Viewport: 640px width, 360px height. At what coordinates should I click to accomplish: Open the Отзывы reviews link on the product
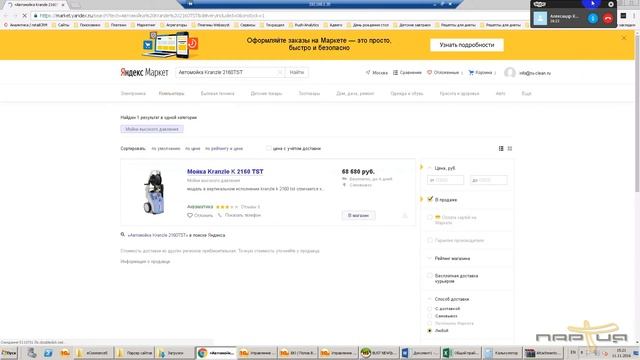pyautogui.click(x=250, y=207)
